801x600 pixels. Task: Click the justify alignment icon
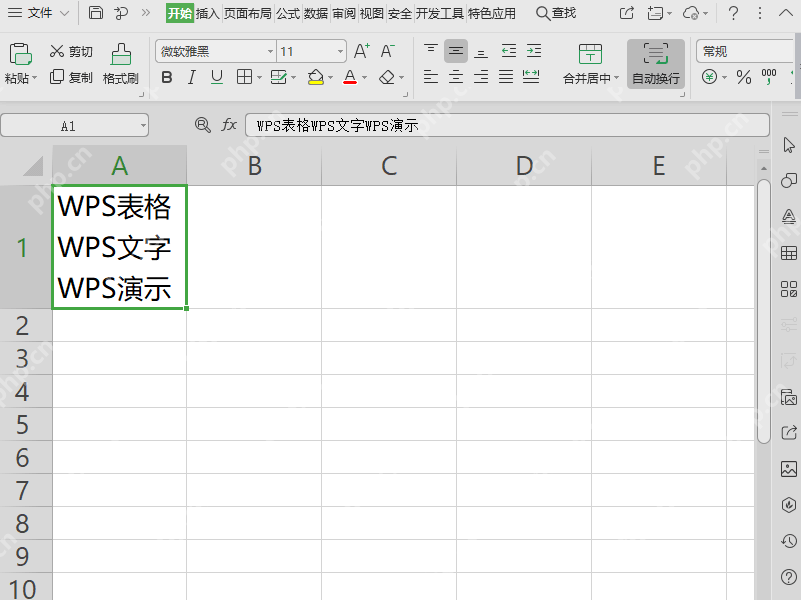506,77
